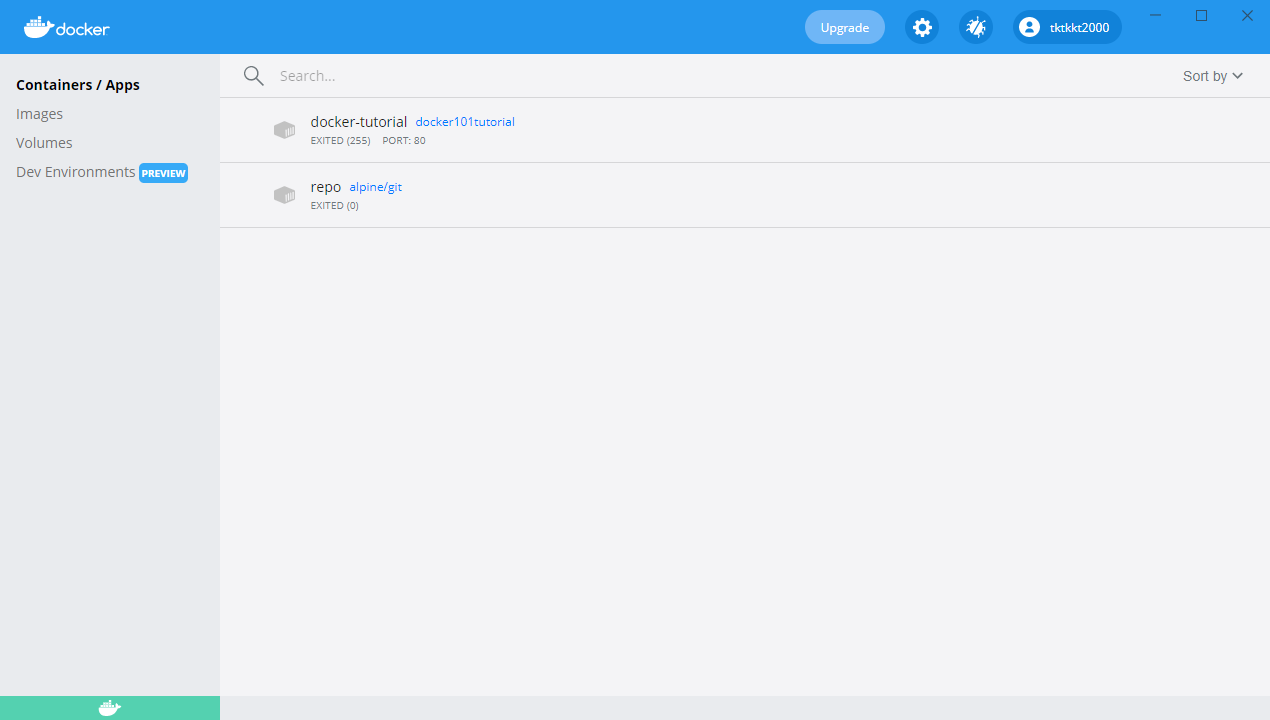Open Dev Environments section

pos(76,172)
